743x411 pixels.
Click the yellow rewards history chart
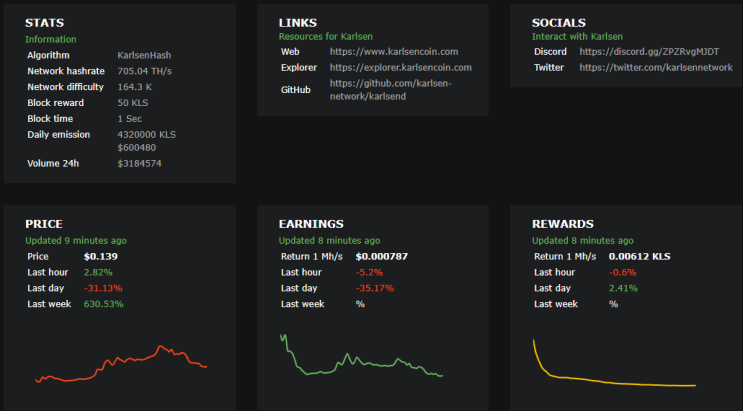click(615, 363)
